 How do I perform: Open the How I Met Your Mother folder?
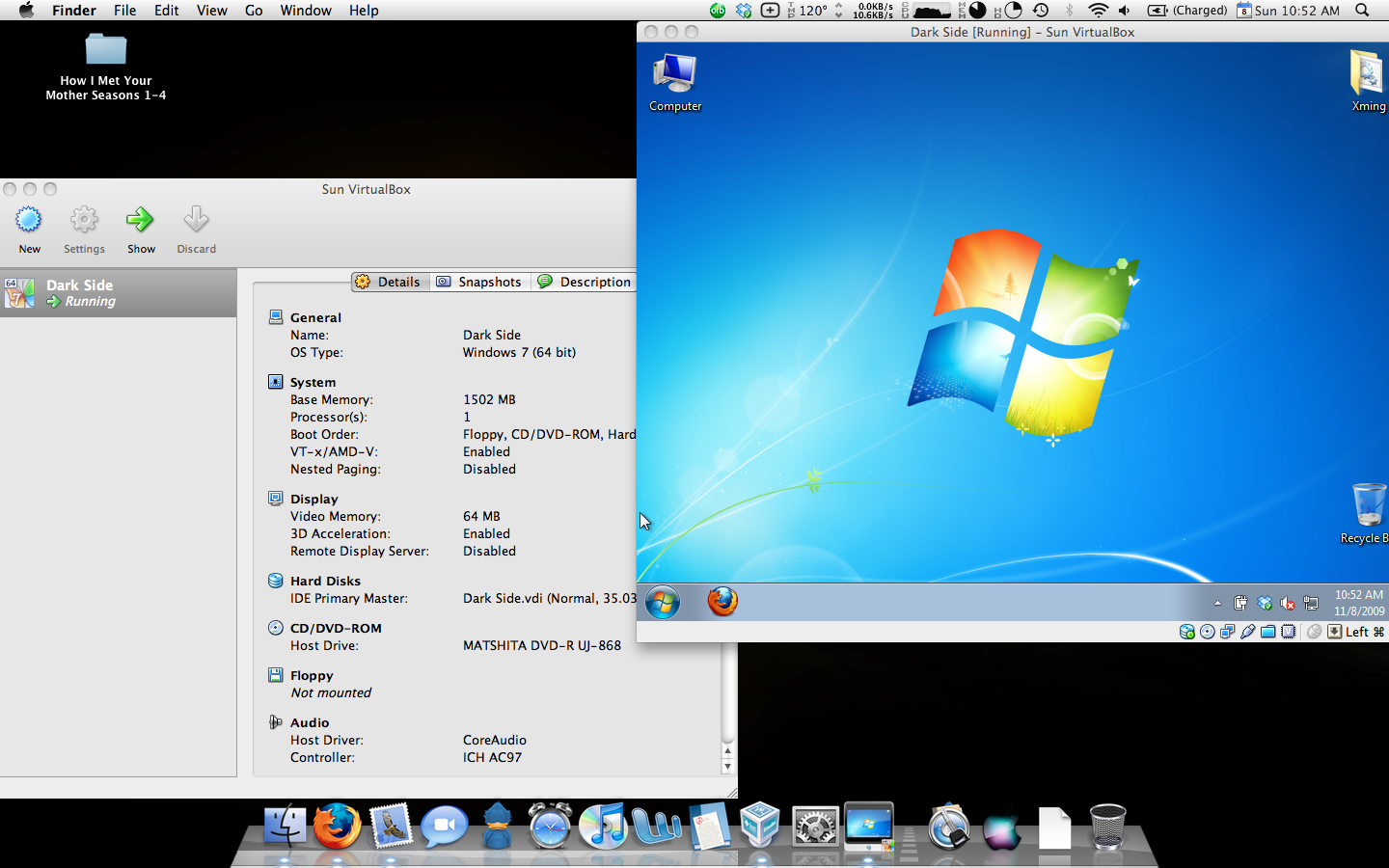(x=106, y=67)
